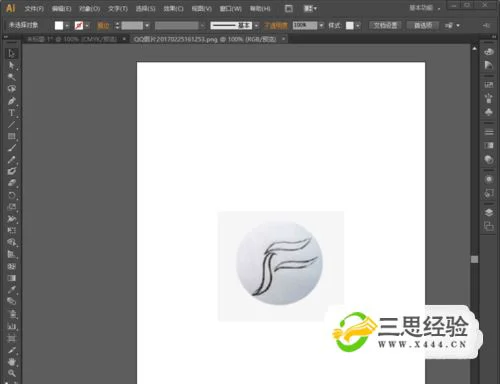The width and height of the screenshot is (500, 384).
Task: Select the Gradient tool in toolbox
Action: pos(12,278)
